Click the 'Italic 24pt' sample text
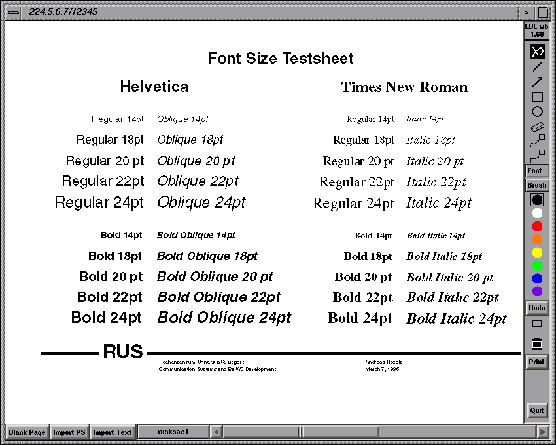The image size is (556, 445). [x=439, y=203]
